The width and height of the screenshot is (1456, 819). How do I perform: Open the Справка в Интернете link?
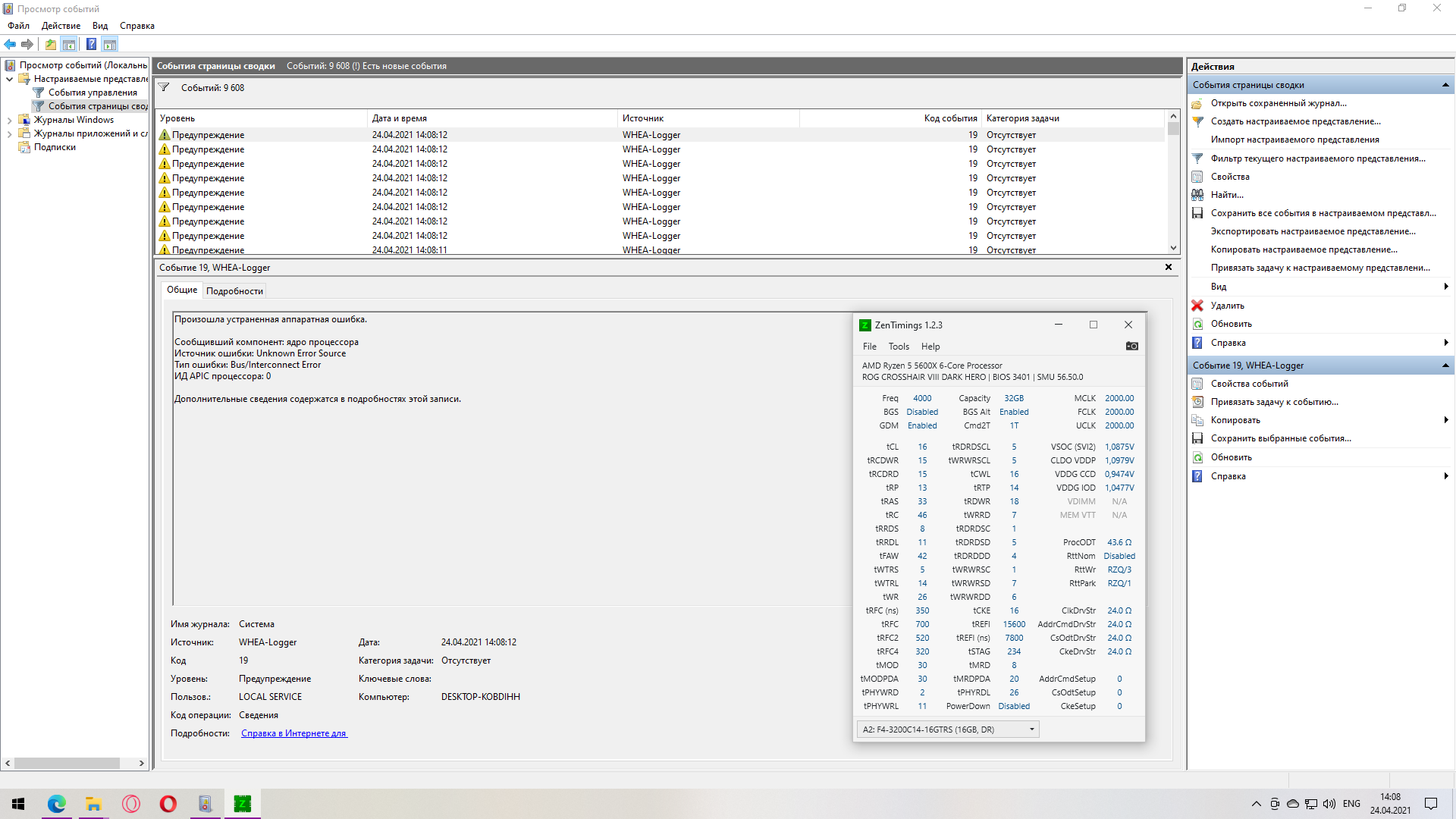293,733
